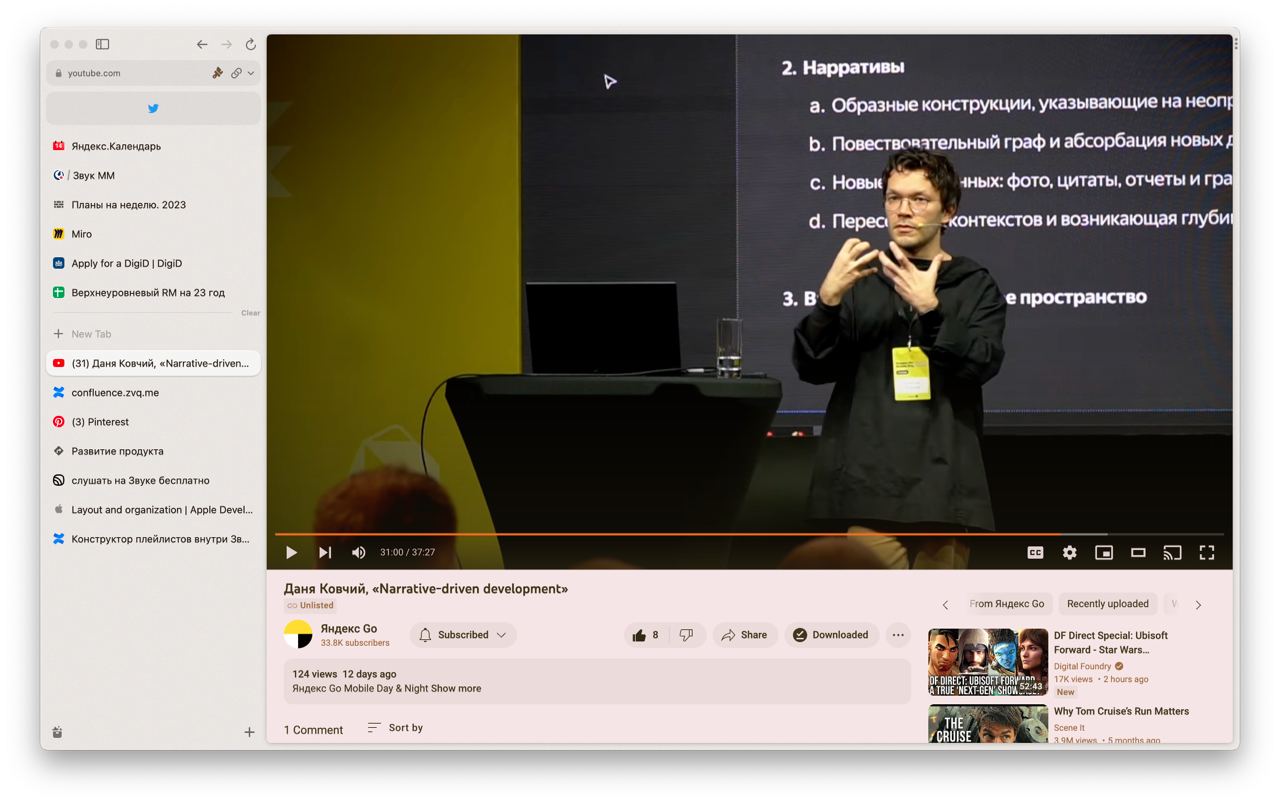Select the Miro tab
The height and width of the screenshot is (803, 1280).
point(153,234)
